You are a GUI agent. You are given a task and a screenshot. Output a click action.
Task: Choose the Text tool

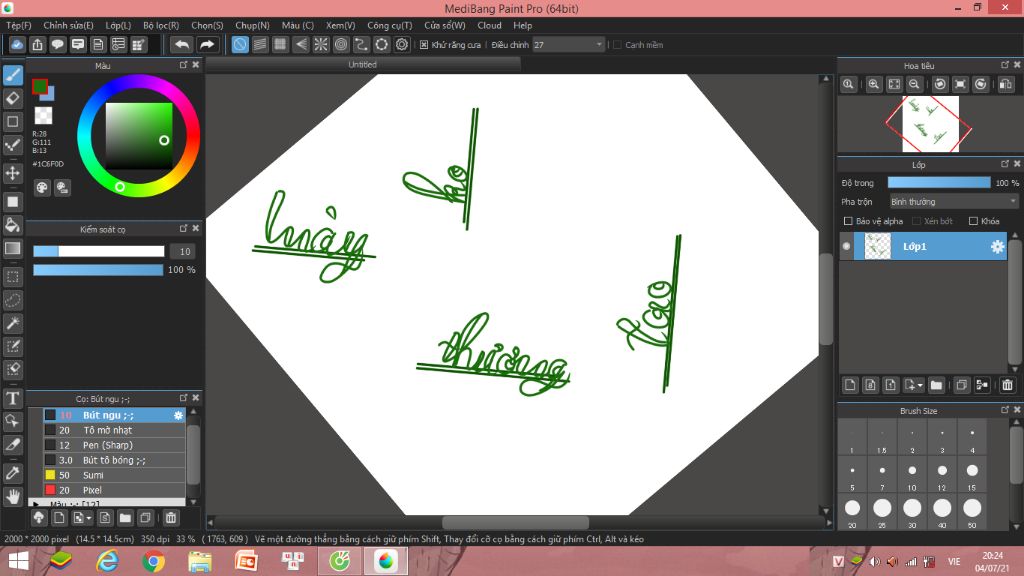point(13,398)
